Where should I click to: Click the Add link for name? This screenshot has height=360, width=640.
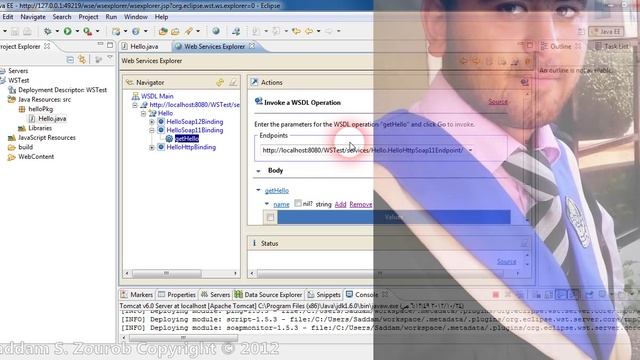340,204
